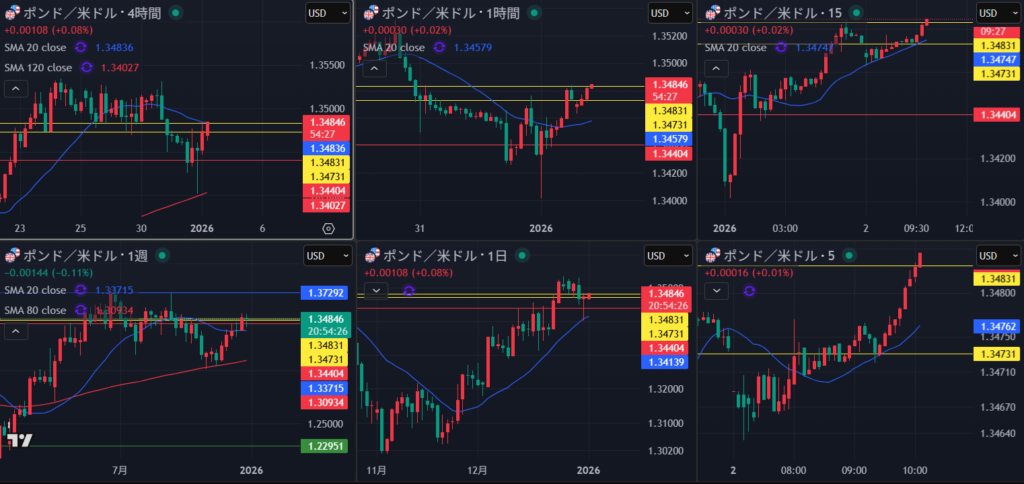1024x484 pixels.
Task: Open chart settings gear in 4-hour chart
Action: point(328,228)
